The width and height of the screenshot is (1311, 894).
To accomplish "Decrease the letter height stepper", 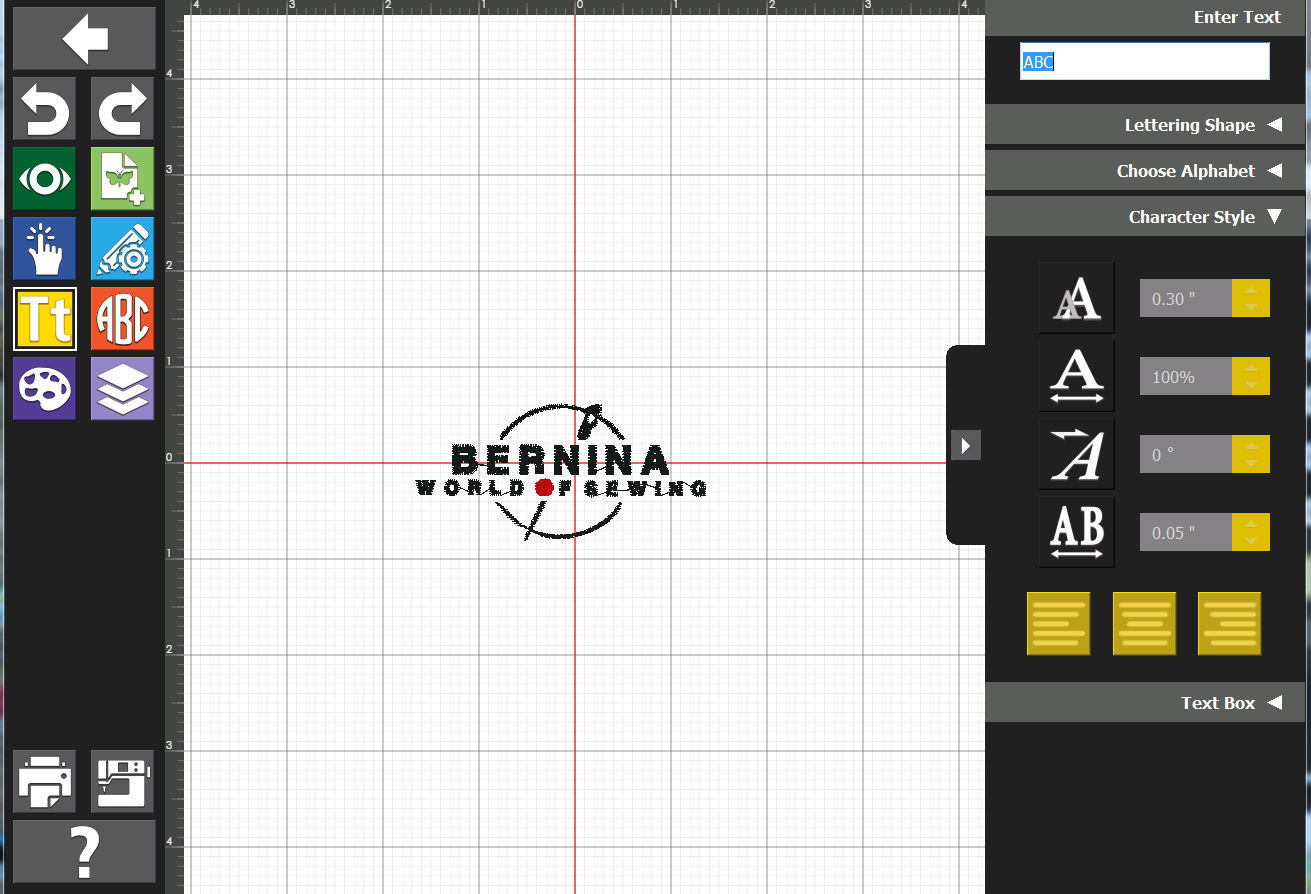I will click(x=1251, y=308).
